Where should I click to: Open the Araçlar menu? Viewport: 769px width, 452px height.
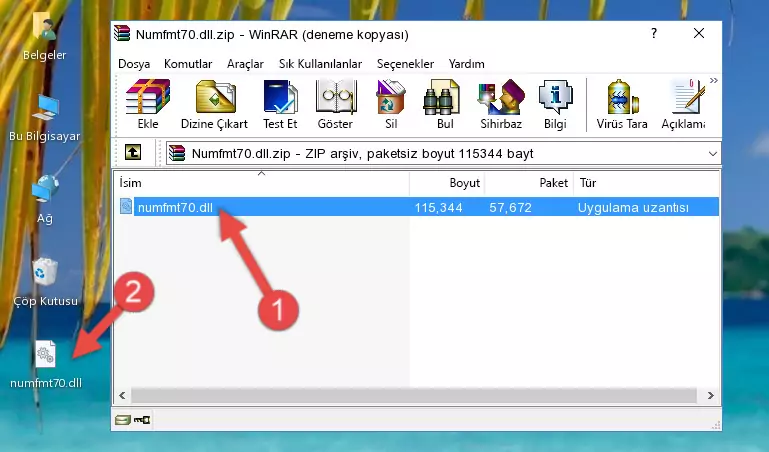245,64
